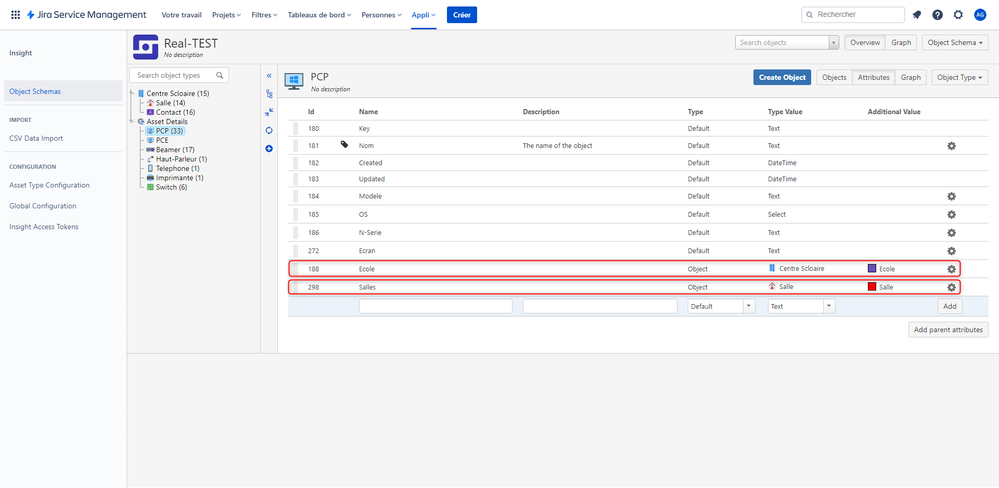
Task: Open the gear settings for the Ecran attribute
Action: coord(951,251)
